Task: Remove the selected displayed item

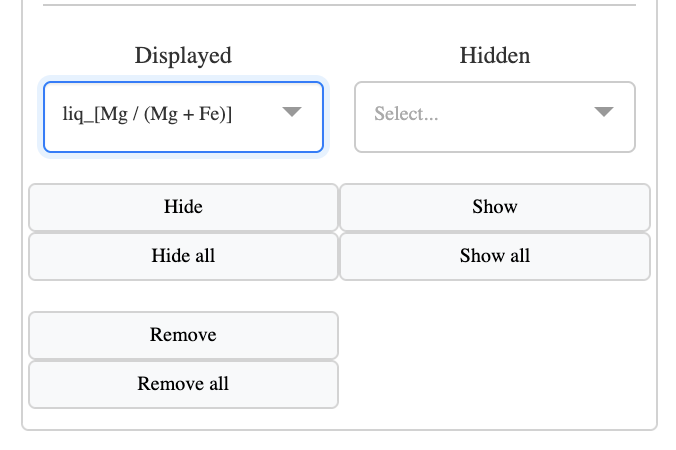Action: point(183,335)
